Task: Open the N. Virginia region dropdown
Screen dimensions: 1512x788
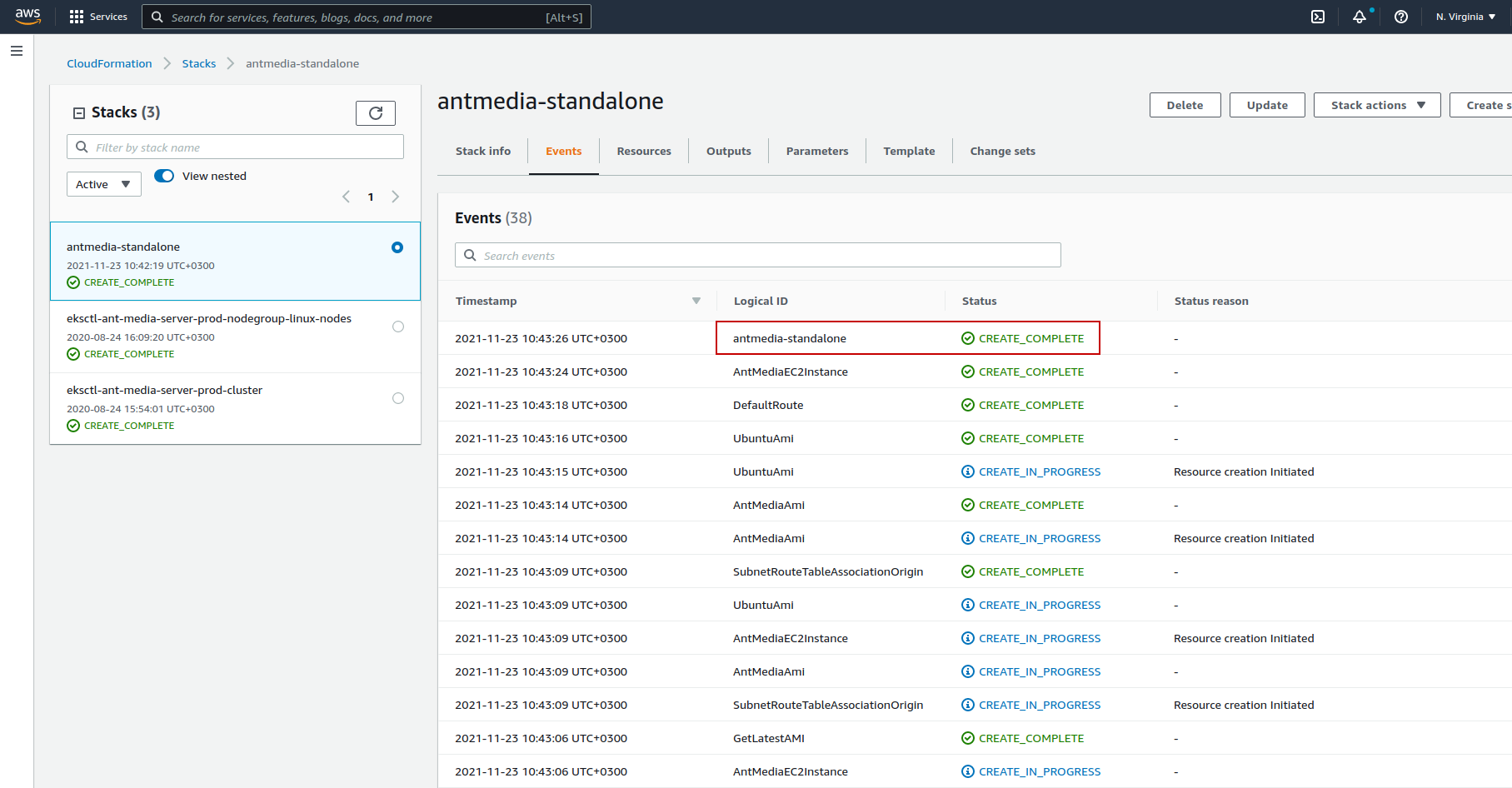Action: click(1465, 17)
